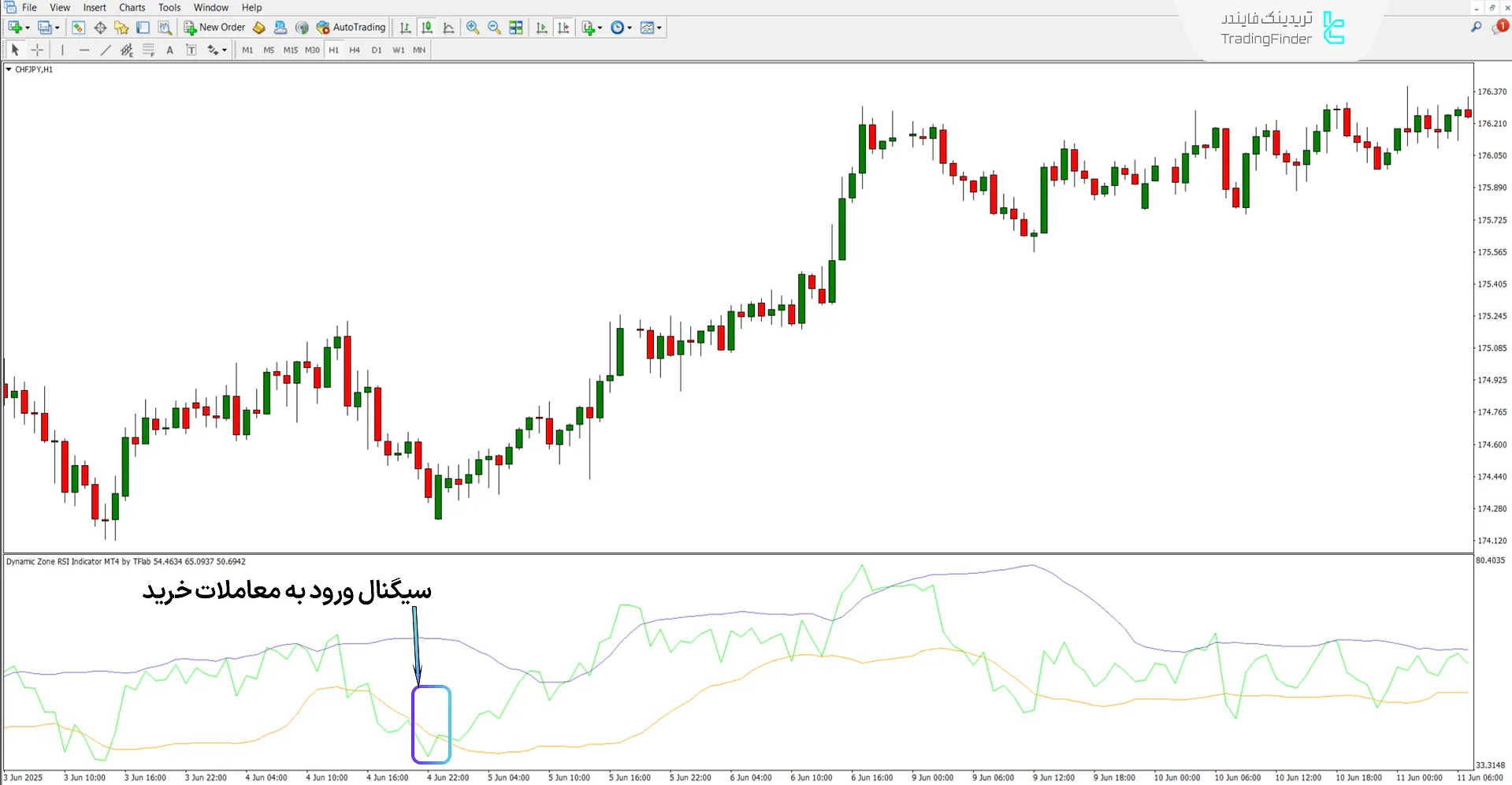Switch timeframe to H4

[x=355, y=50]
